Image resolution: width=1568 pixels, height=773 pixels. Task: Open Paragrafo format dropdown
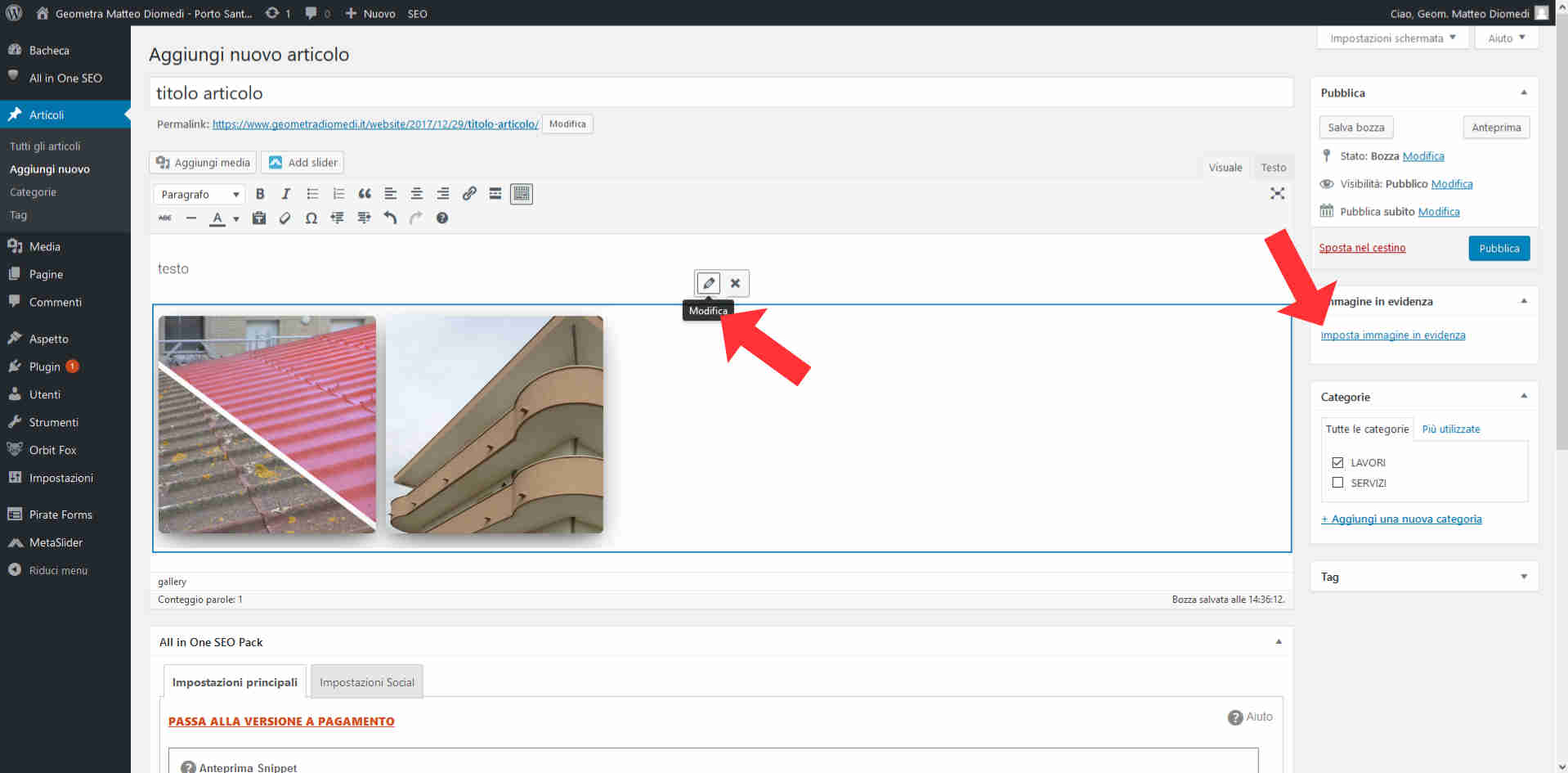click(x=199, y=195)
